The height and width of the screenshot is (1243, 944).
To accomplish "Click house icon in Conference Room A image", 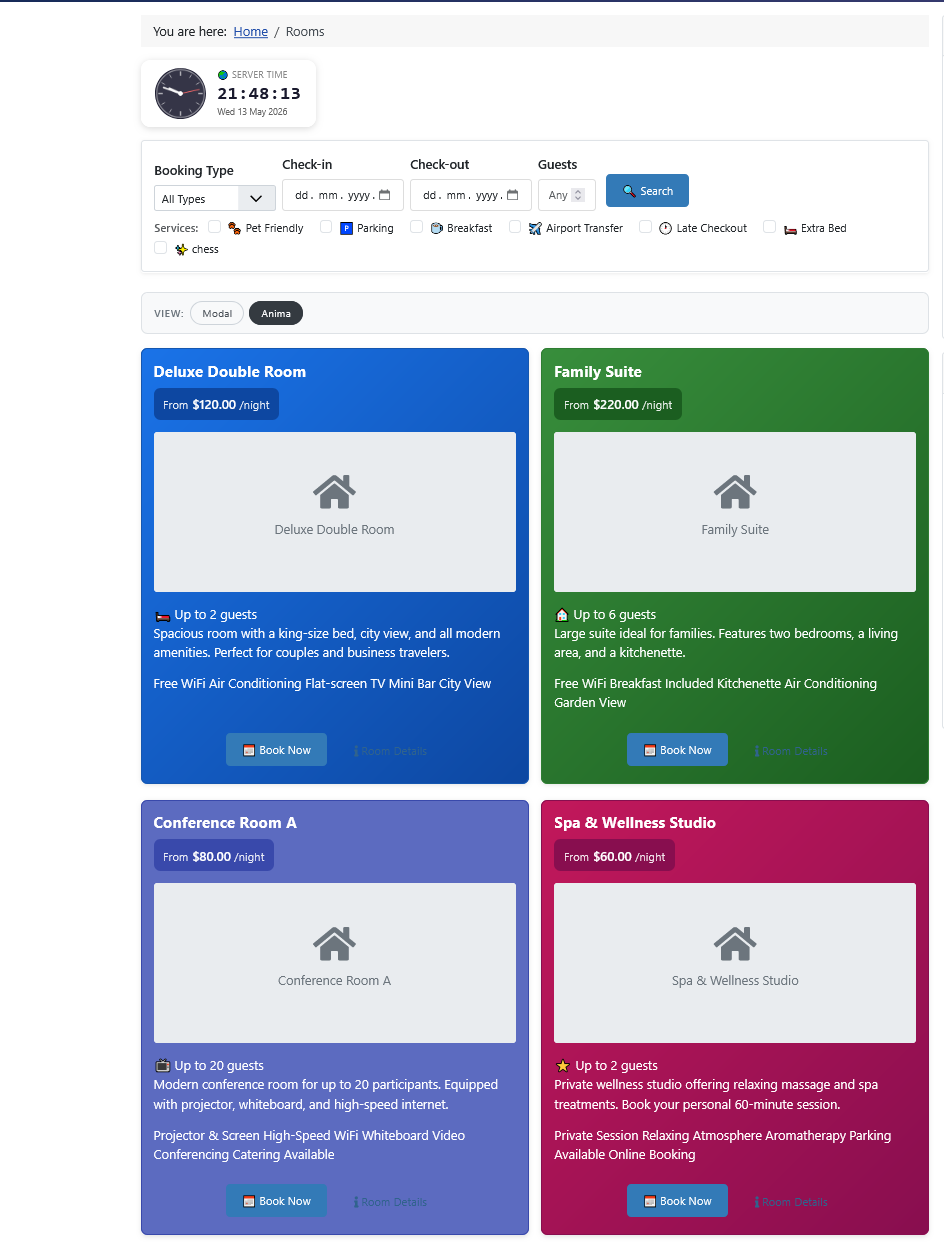I will 334,942.
